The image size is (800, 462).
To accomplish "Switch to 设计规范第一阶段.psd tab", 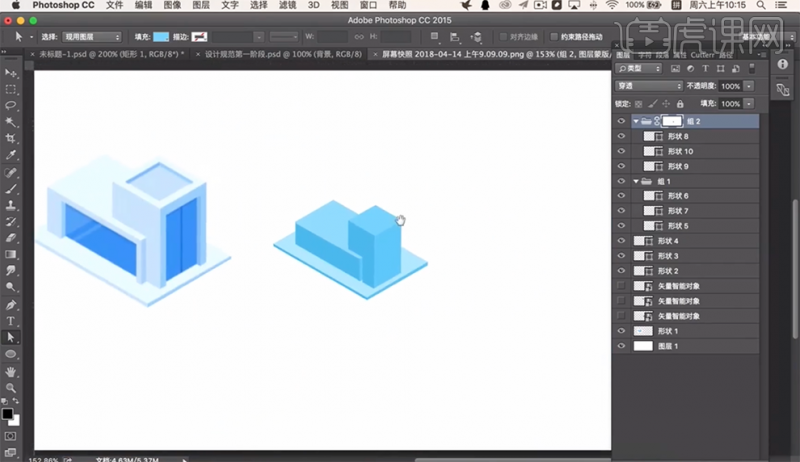I will [x=283, y=54].
